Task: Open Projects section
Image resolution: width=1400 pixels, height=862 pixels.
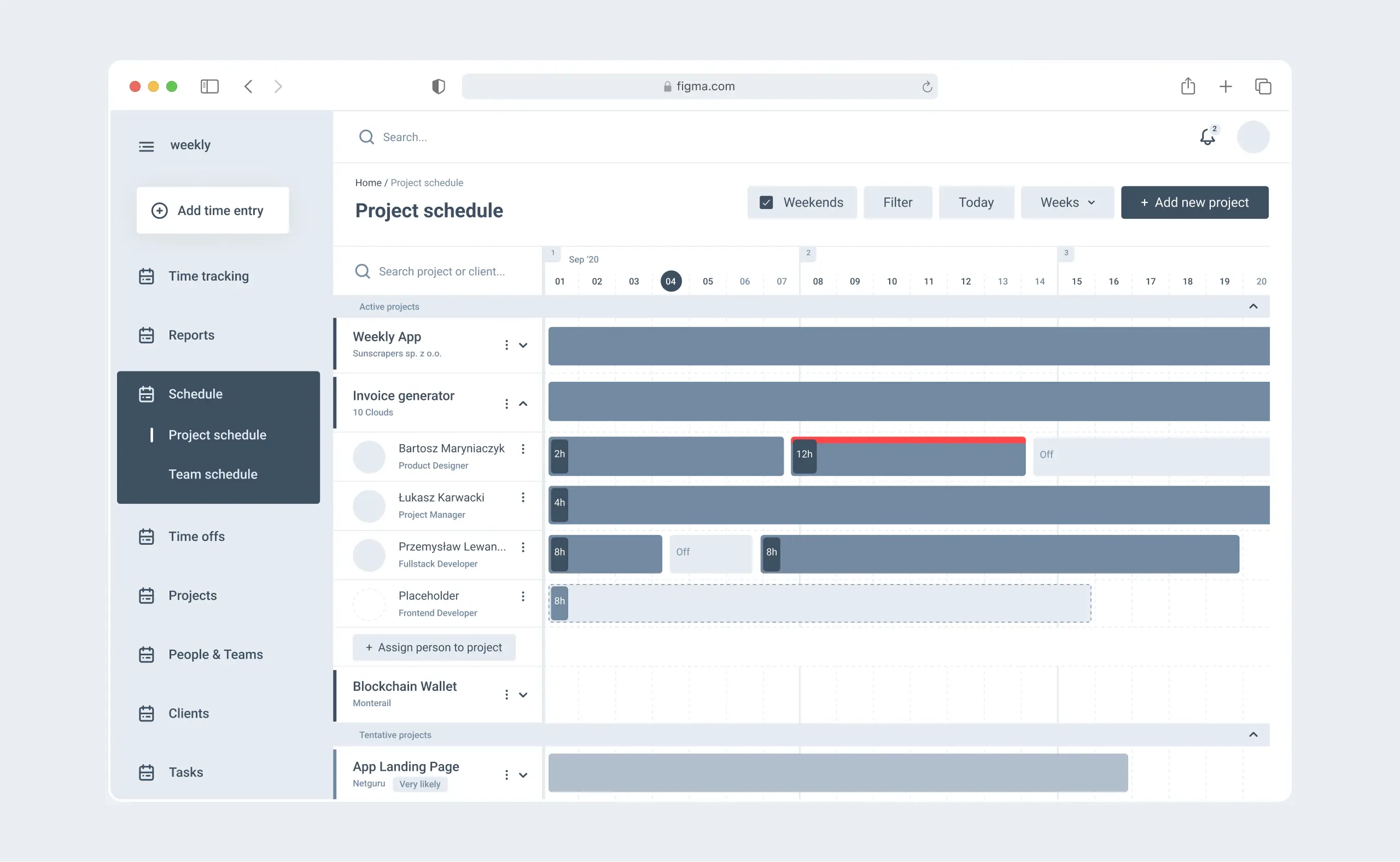Action: (x=192, y=594)
